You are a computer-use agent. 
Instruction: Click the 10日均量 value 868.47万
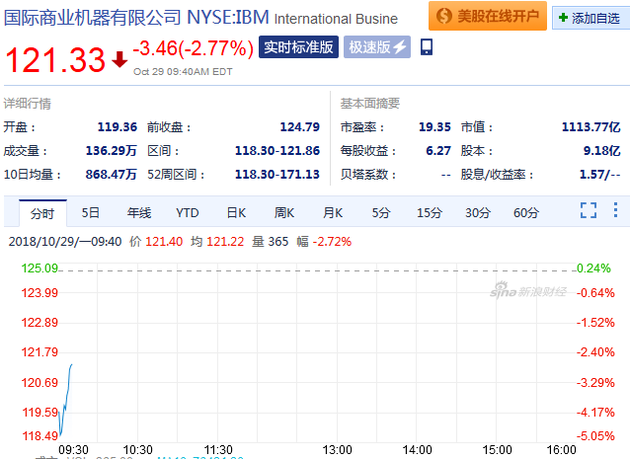click(111, 174)
